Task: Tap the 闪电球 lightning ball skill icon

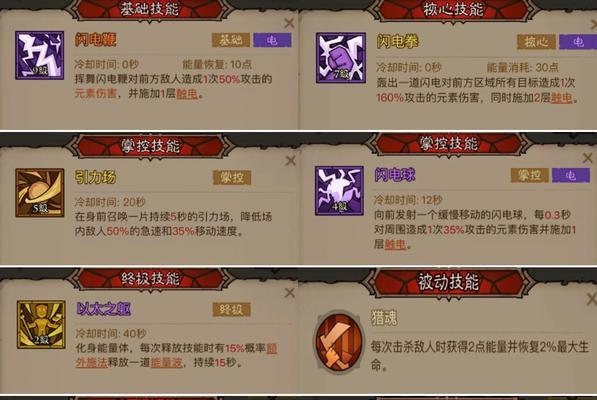Action: tap(339, 191)
